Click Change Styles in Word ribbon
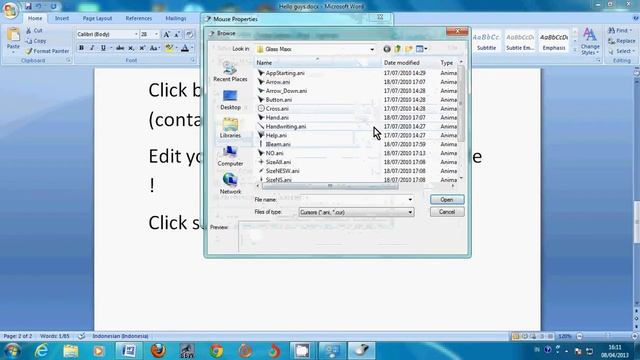 tap(590, 41)
